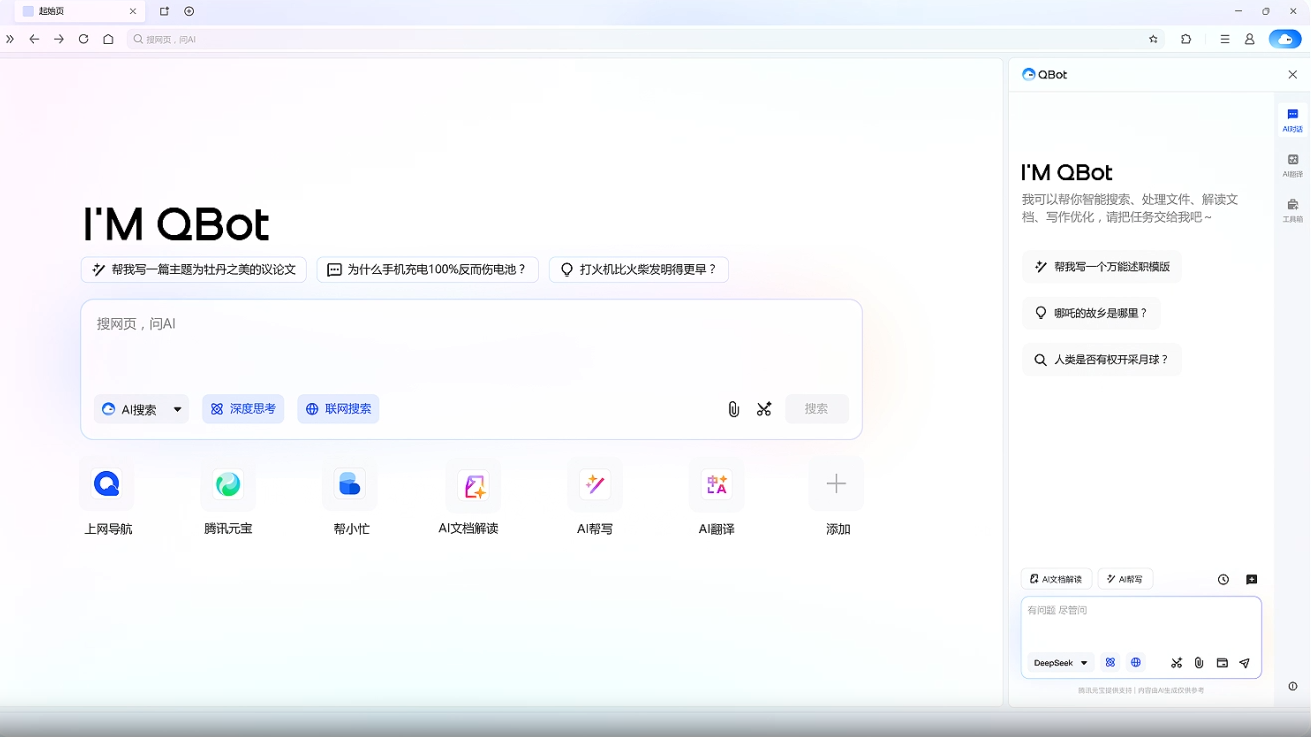The height and width of the screenshot is (737, 1311).
Task: Ask the suggested question 哪吒的故乡是哪里？
Action: (1091, 312)
